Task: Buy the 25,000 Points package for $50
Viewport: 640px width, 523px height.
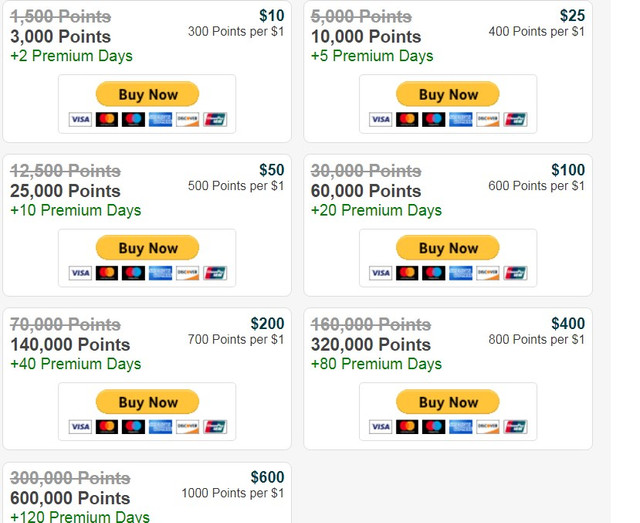Action: coord(147,248)
